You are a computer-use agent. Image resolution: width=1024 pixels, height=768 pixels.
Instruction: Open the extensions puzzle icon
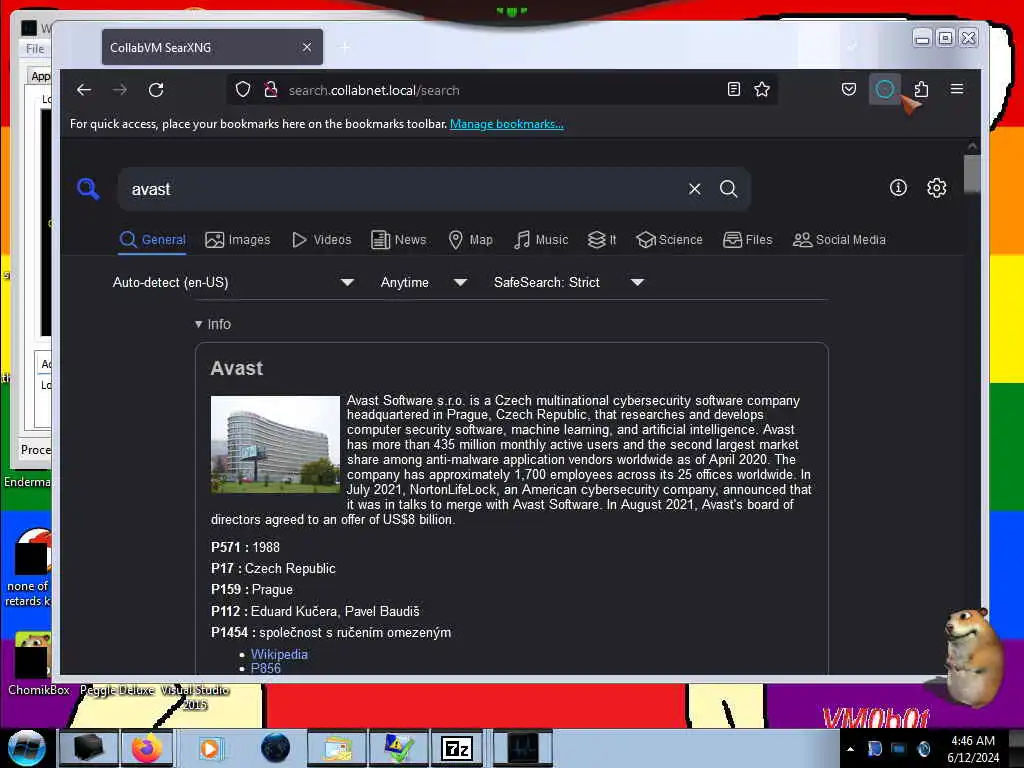click(x=921, y=89)
